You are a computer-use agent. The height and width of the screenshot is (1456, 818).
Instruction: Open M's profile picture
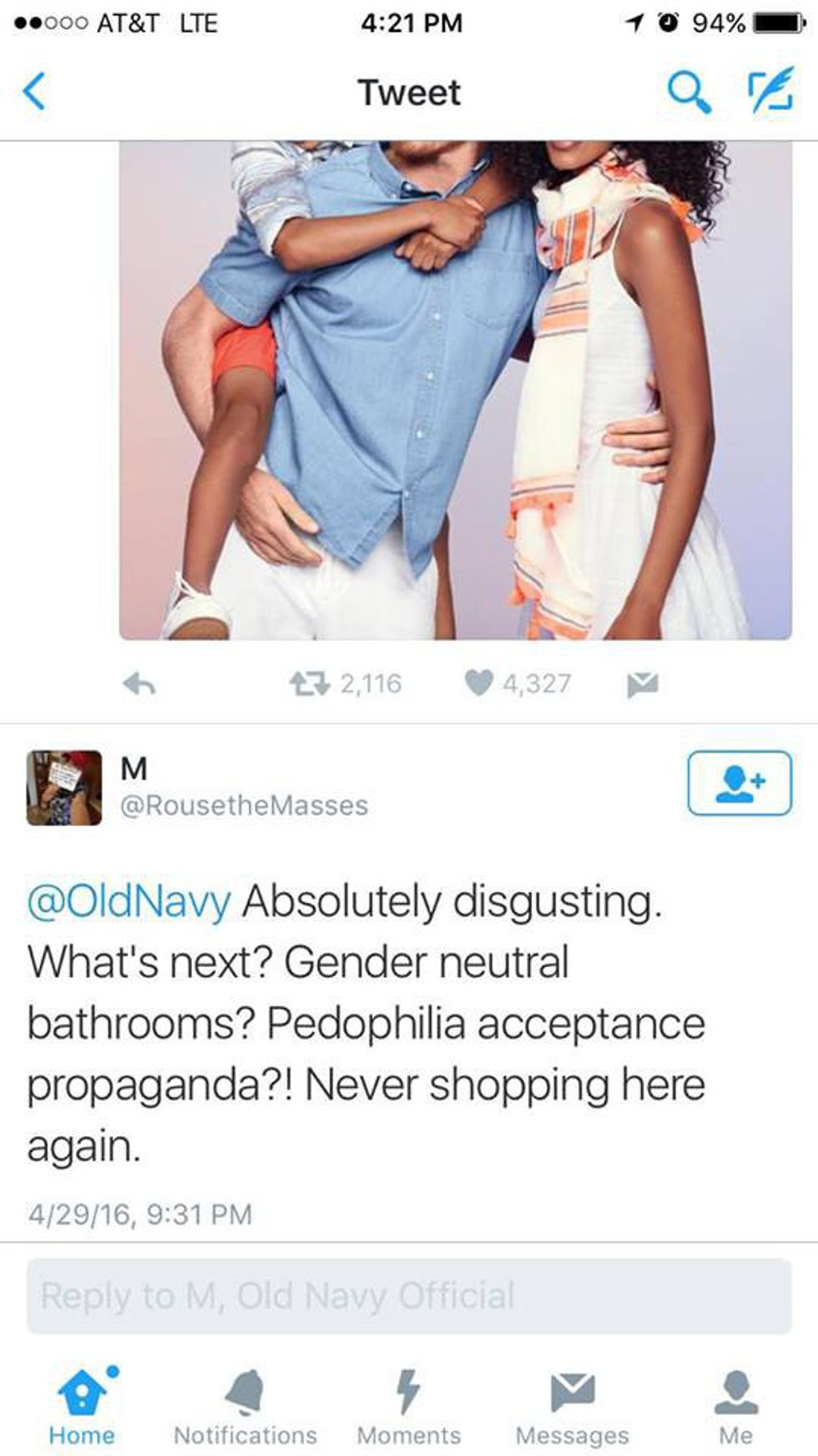point(64,788)
